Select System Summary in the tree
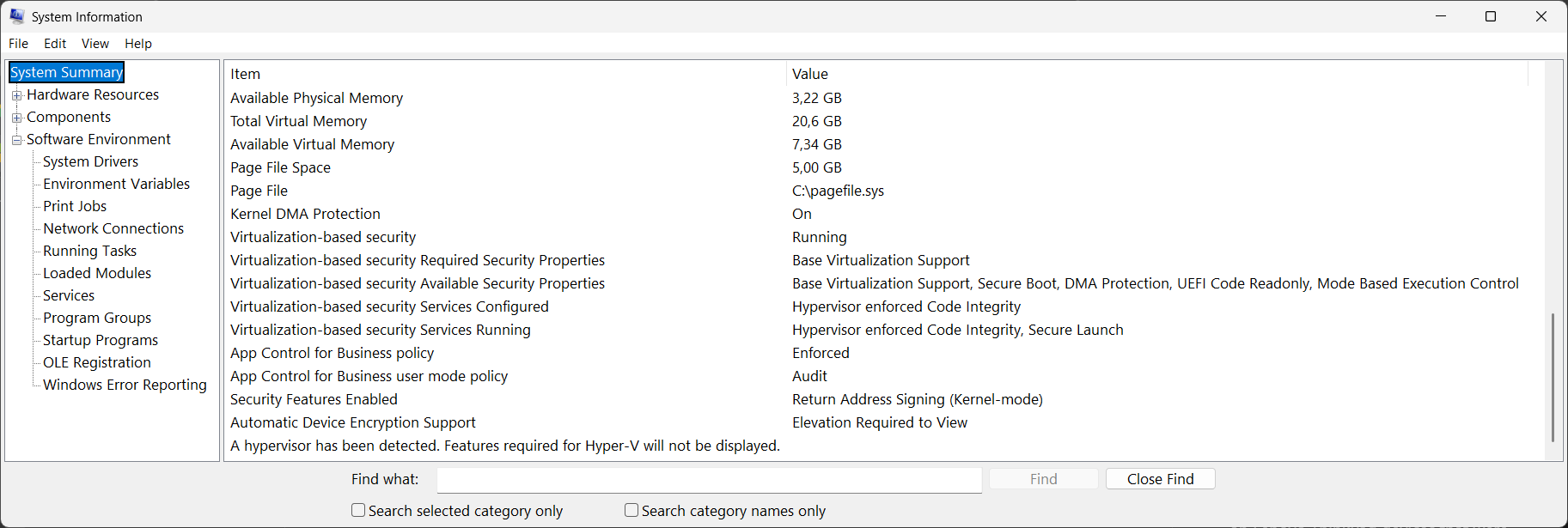This screenshot has width=1568, height=528. 66,72
